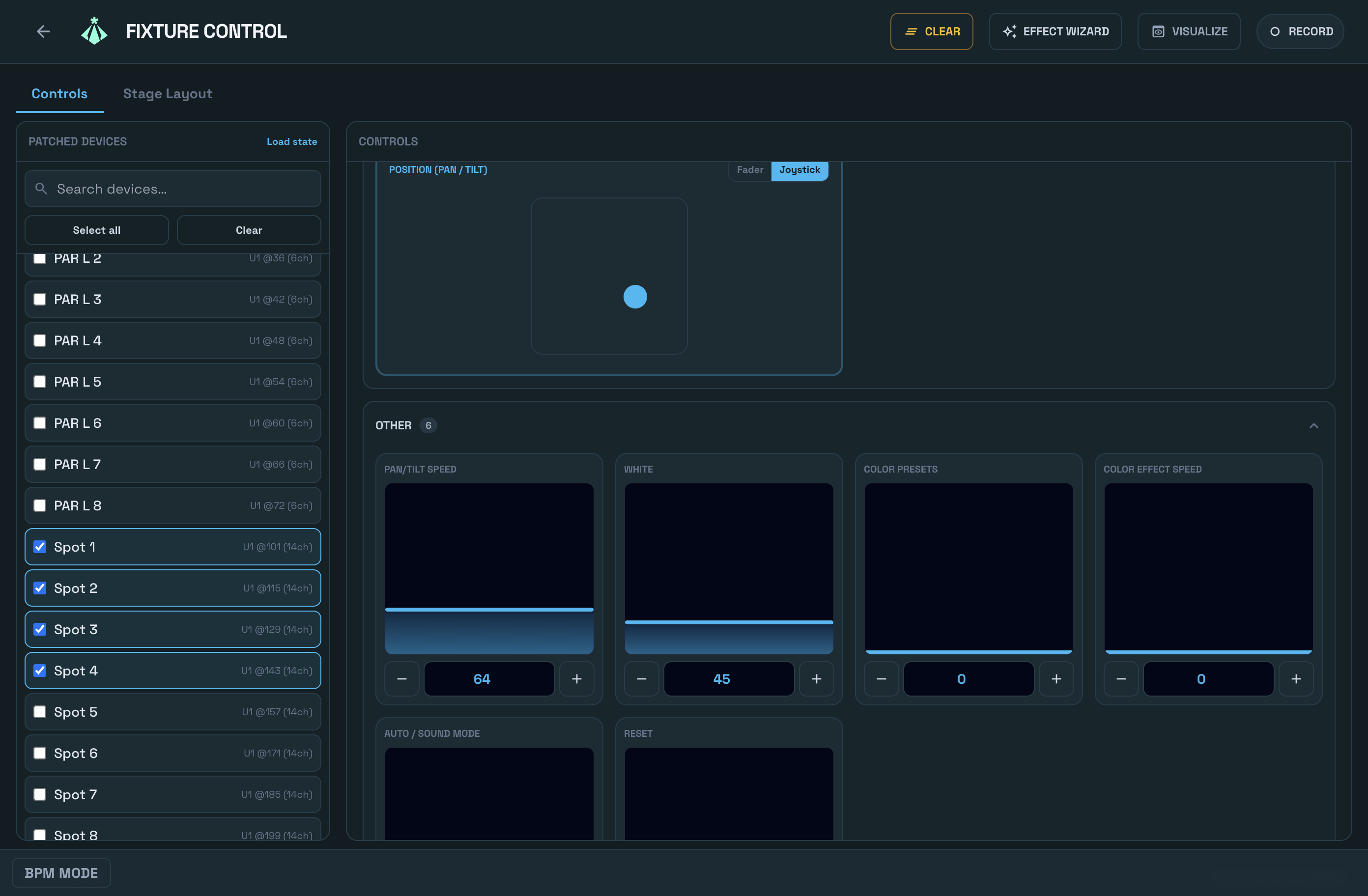The height and width of the screenshot is (896, 1368).
Task: Click the Reset fader
Action: pos(729,794)
